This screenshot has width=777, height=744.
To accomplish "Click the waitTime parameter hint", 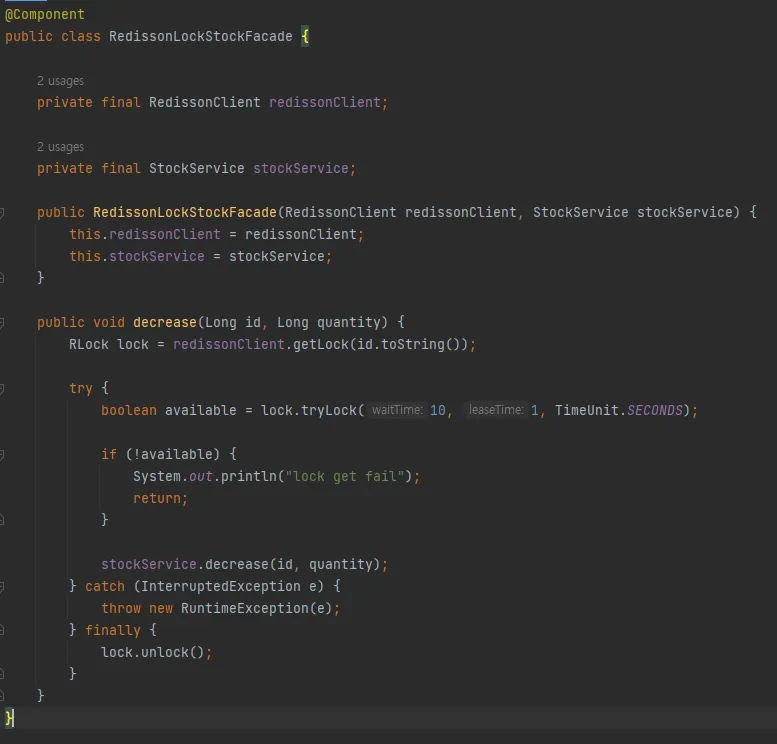I will [397, 410].
